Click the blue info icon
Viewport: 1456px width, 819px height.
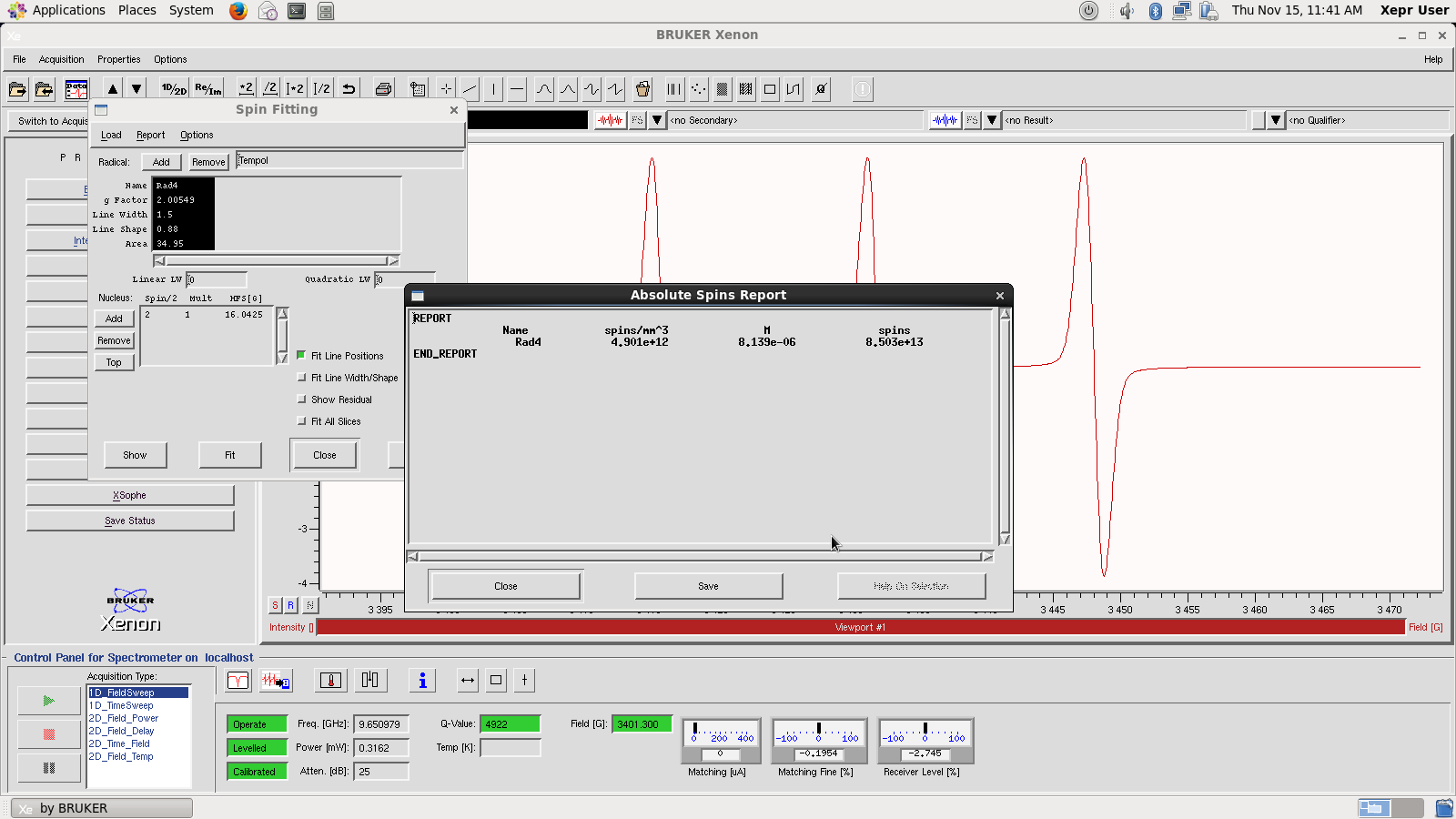click(421, 681)
